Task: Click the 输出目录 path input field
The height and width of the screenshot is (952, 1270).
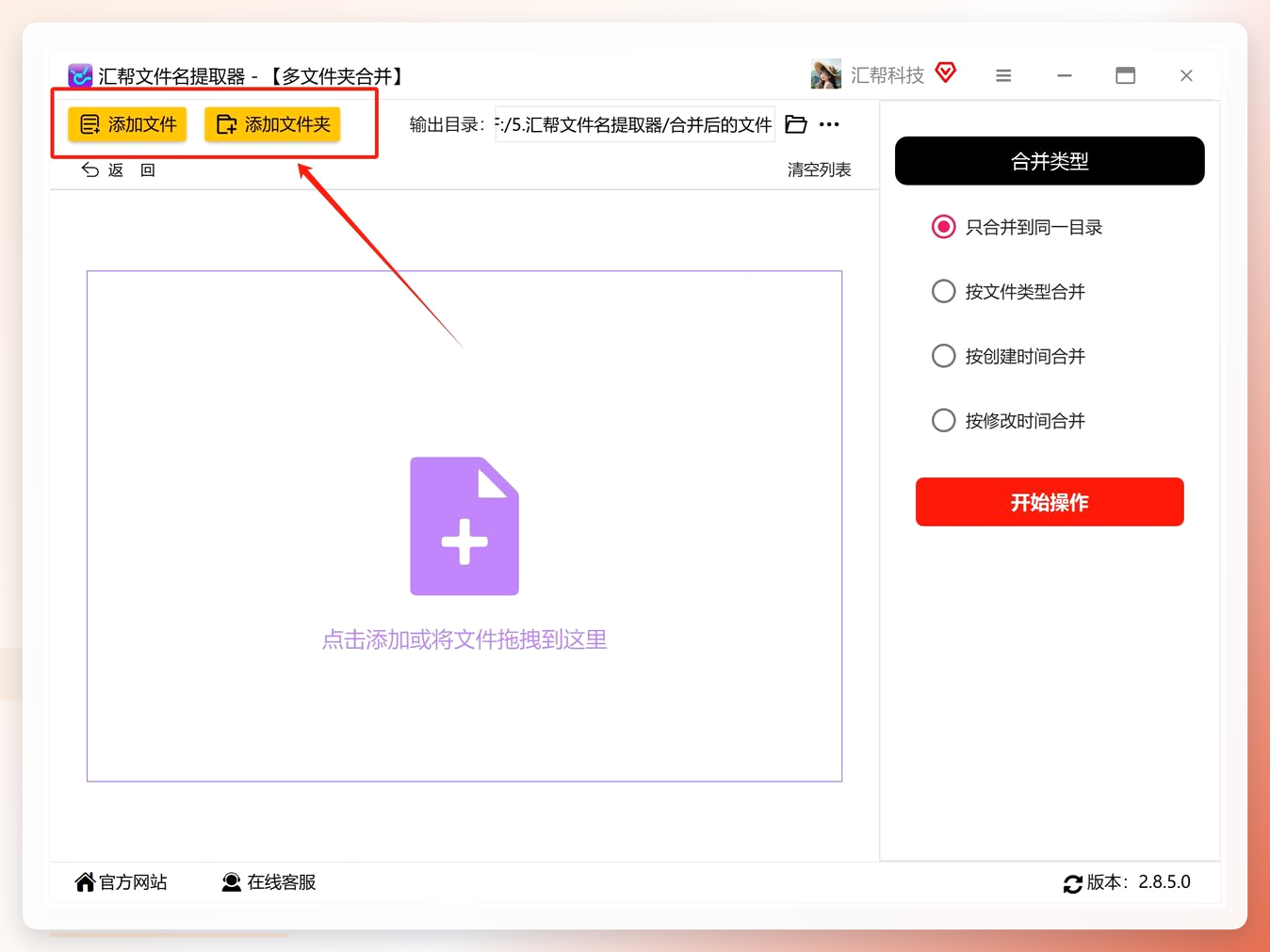Action: pos(635,124)
